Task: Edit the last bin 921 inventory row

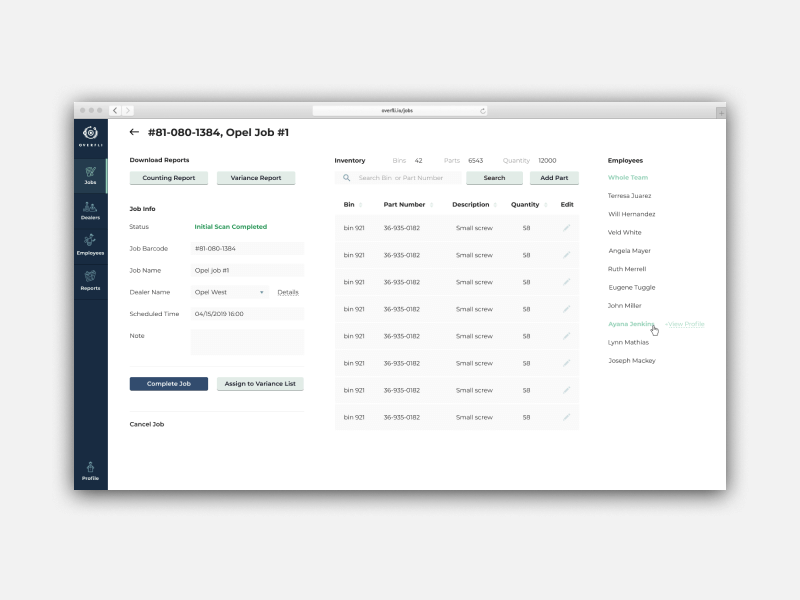Action: coord(566,417)
